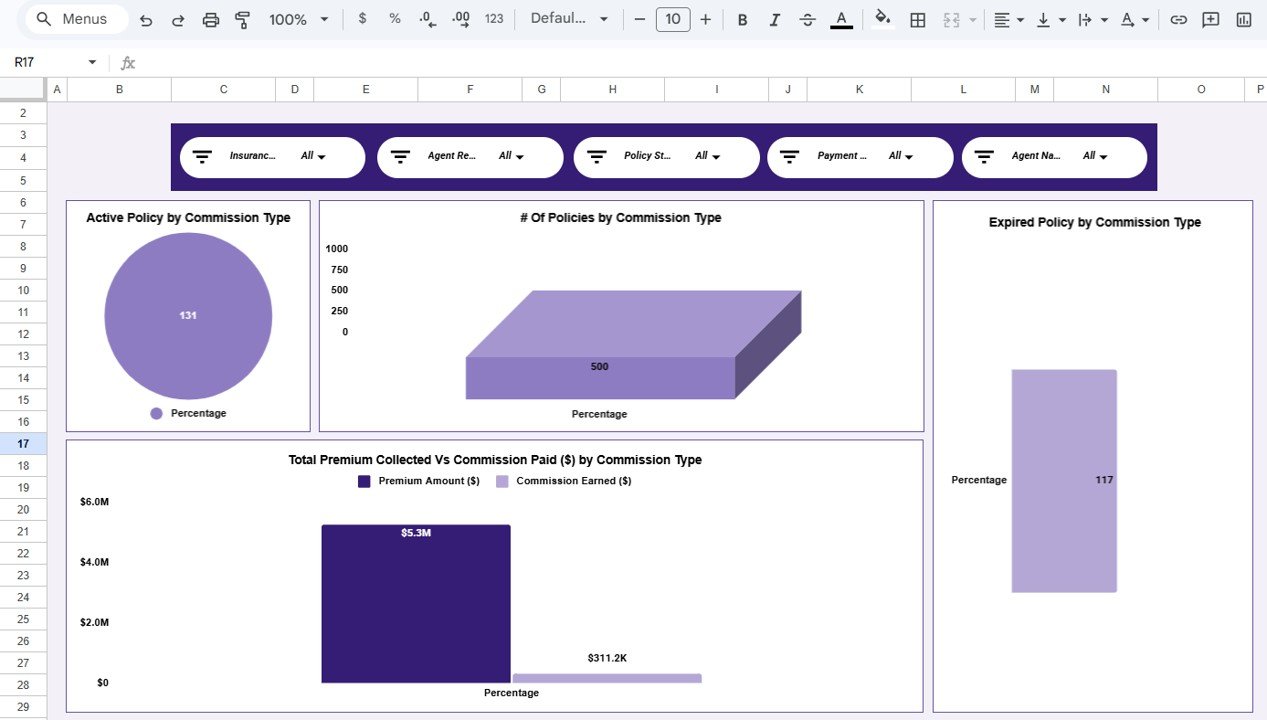The width and height of the screenshot is (1267, 720).
Task: Open the zoom level menu
Action: (x=297, y=18)
